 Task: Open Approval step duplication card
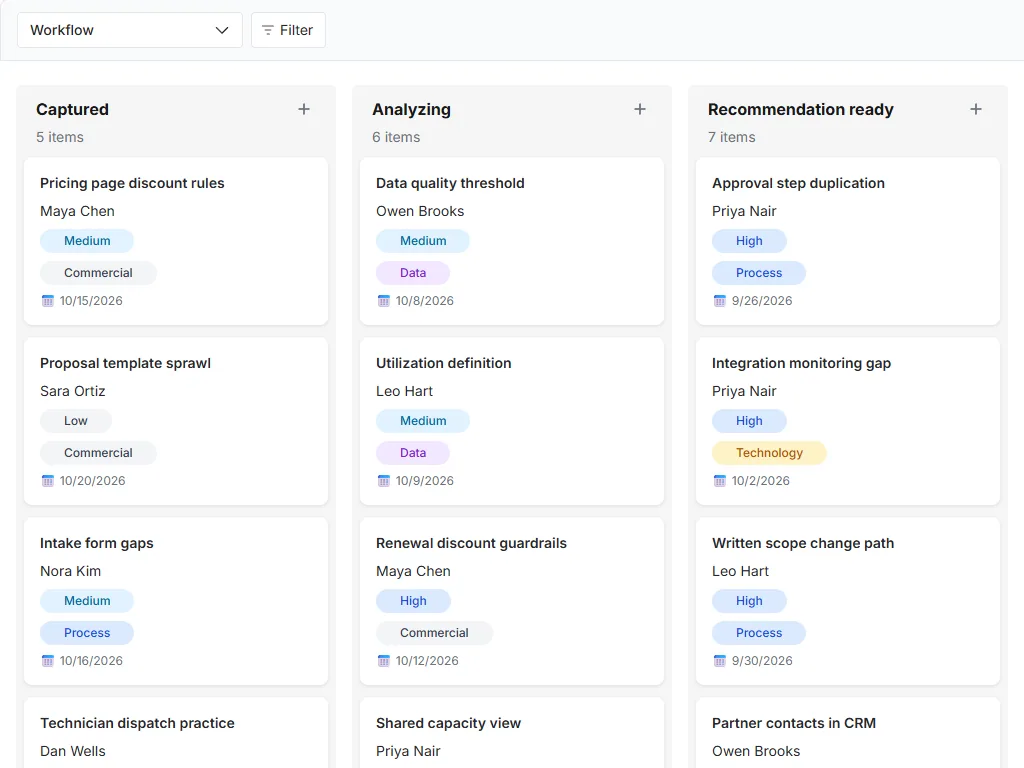(x=848, y=241)
